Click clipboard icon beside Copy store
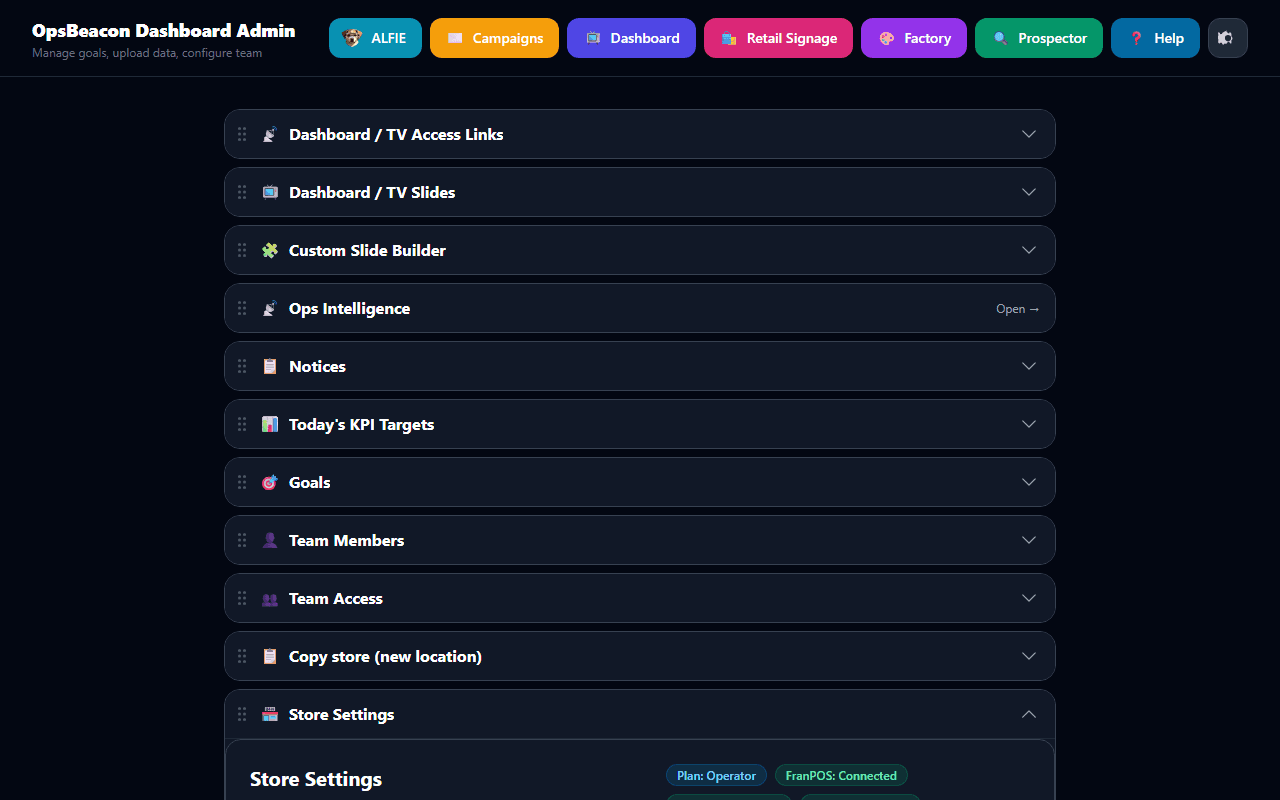 tap(270, 656)
